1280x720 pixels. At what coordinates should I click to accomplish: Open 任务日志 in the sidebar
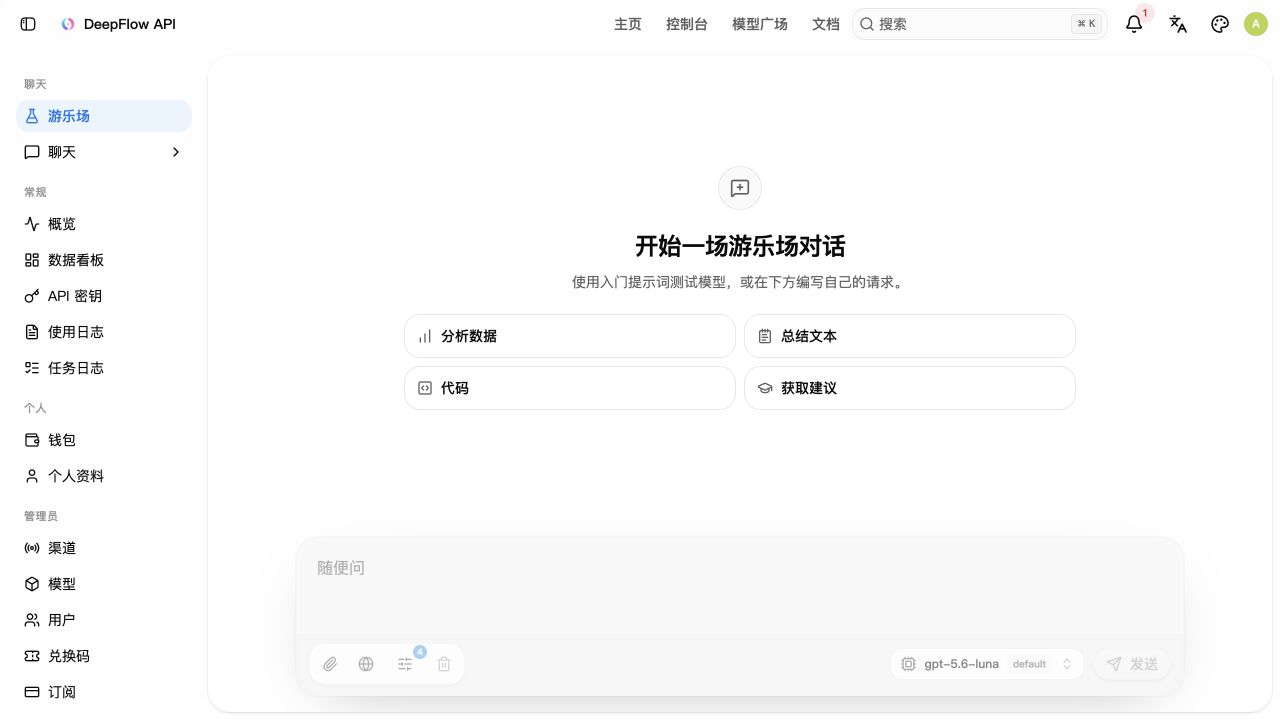pos(104,368)
